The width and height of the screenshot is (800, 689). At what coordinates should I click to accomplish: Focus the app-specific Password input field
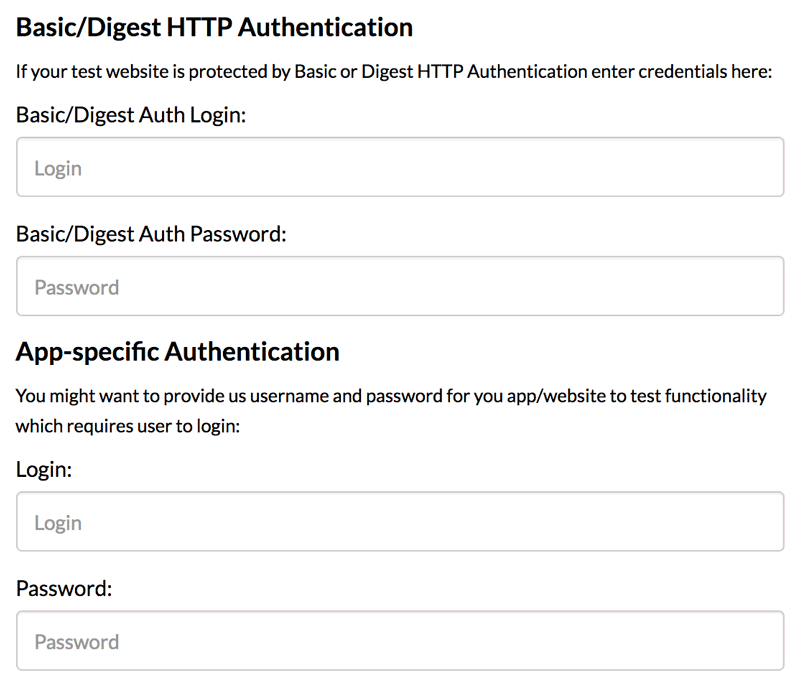tap(400, 641)
